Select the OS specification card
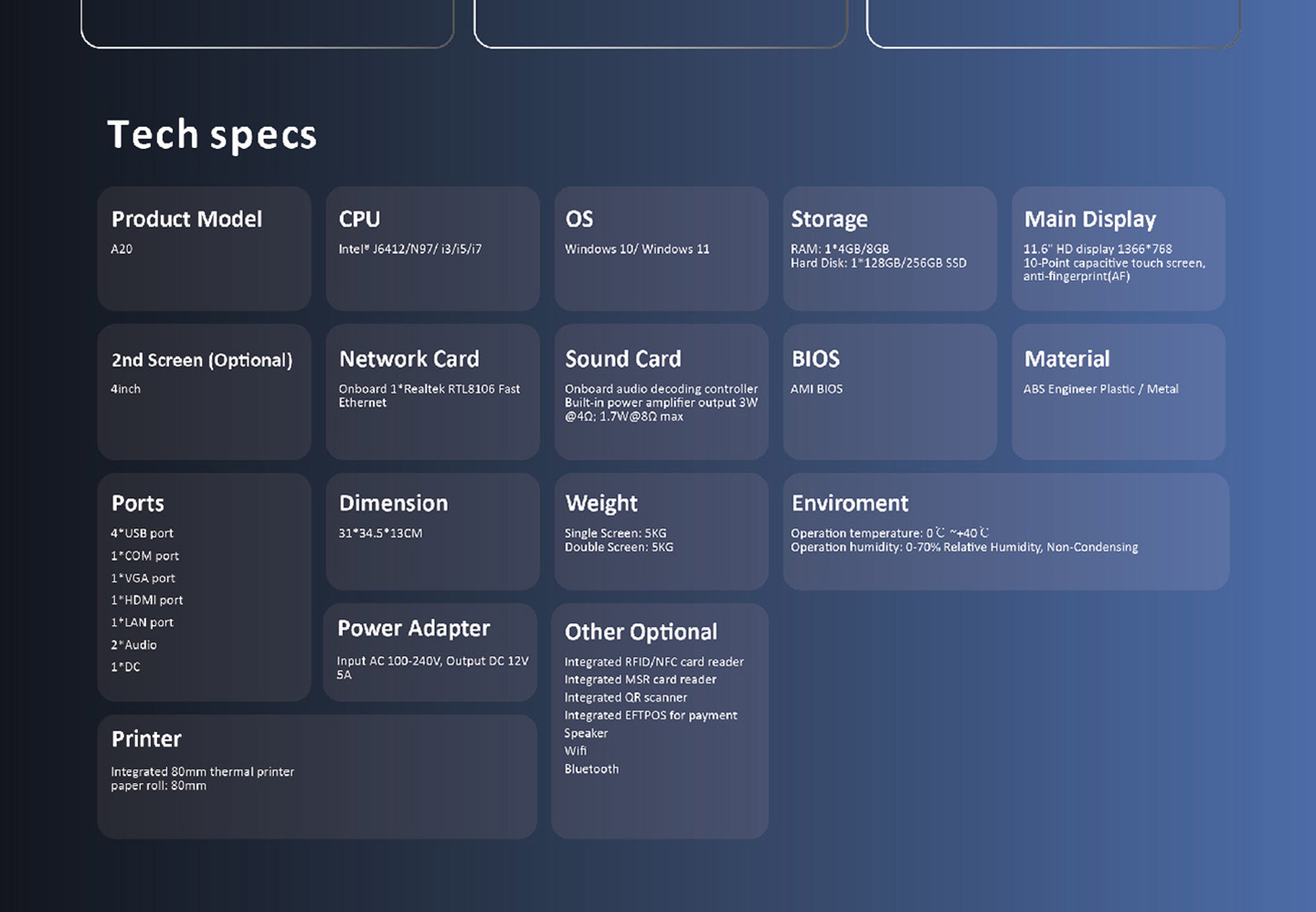 coord(661,249)
